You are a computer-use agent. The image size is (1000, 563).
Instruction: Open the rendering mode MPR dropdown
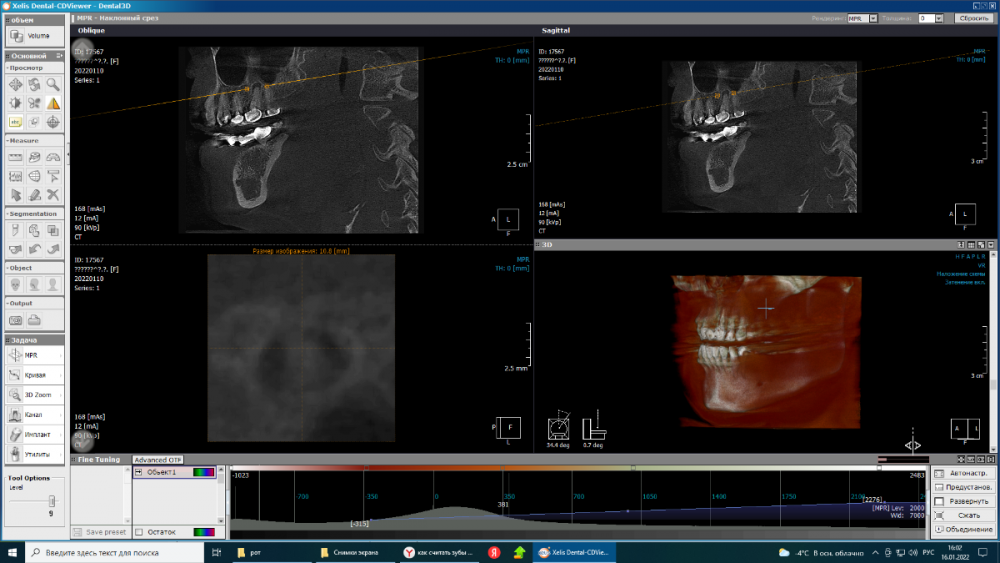point(873,18)
